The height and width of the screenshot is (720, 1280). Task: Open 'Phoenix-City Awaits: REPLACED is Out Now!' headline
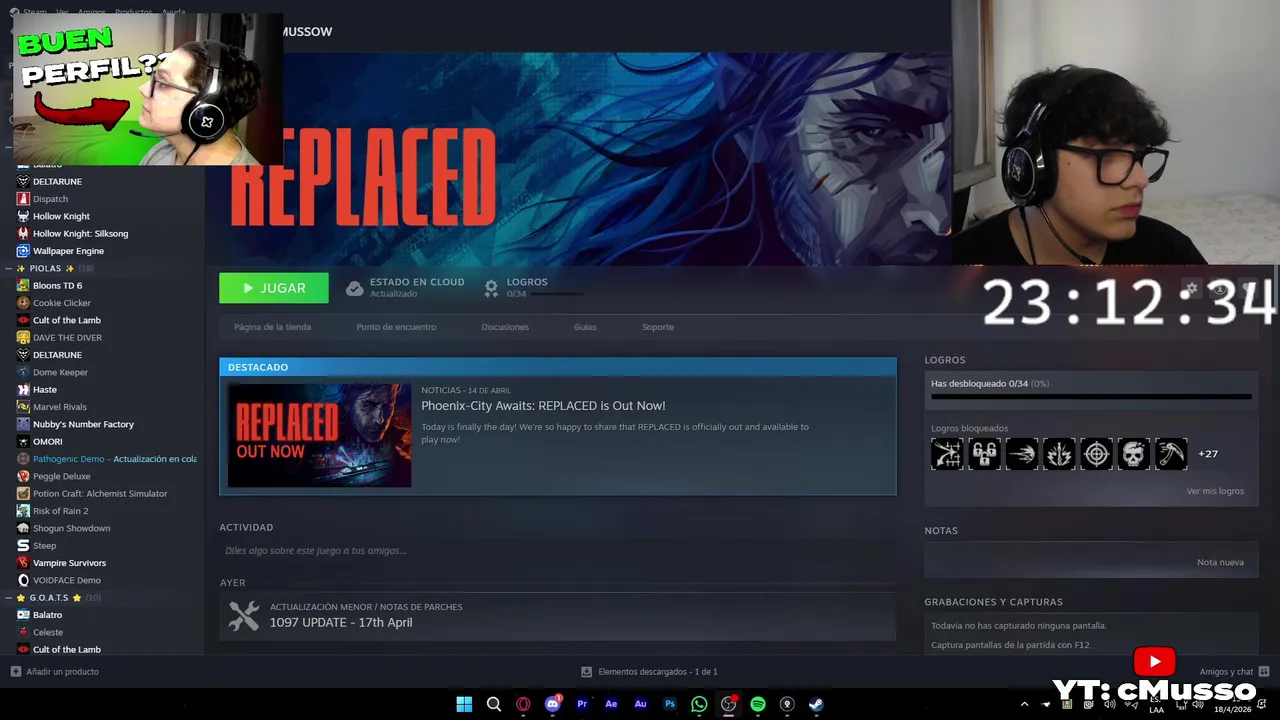543,406
